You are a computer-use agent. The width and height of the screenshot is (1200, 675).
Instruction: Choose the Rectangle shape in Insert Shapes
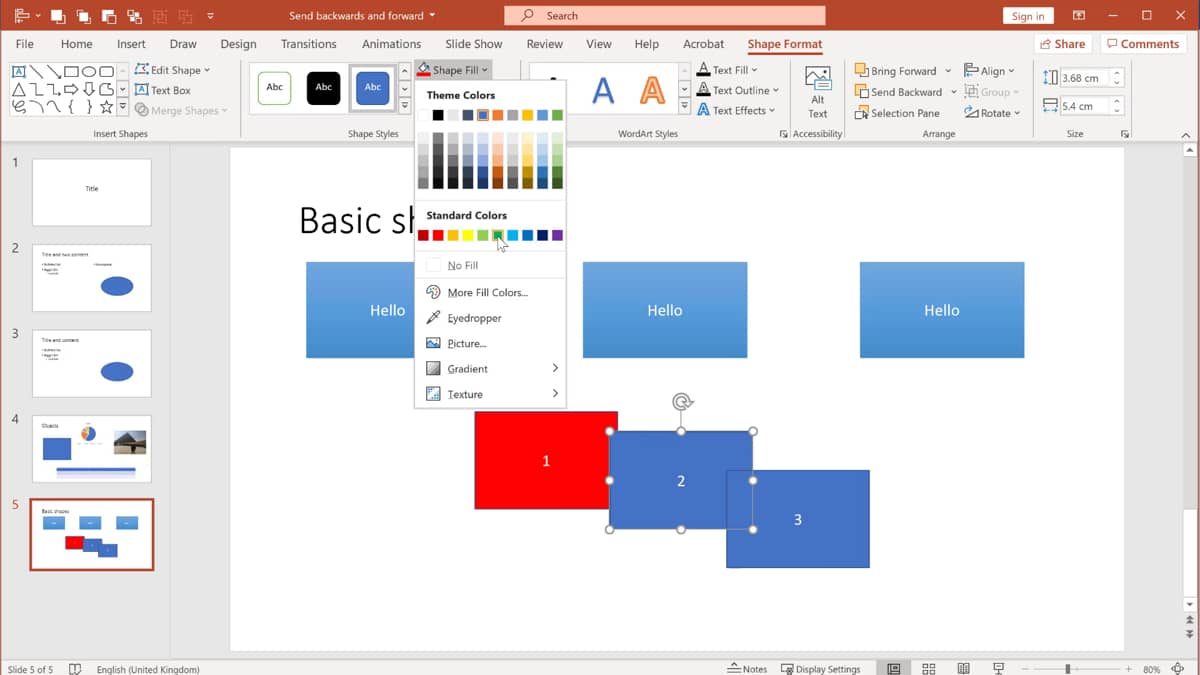71,72
